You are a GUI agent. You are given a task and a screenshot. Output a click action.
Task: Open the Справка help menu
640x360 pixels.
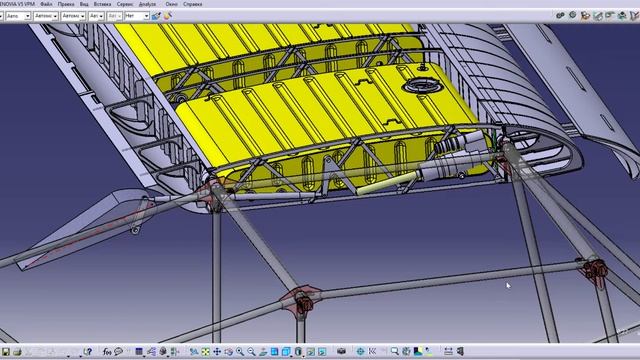point(192,4)
